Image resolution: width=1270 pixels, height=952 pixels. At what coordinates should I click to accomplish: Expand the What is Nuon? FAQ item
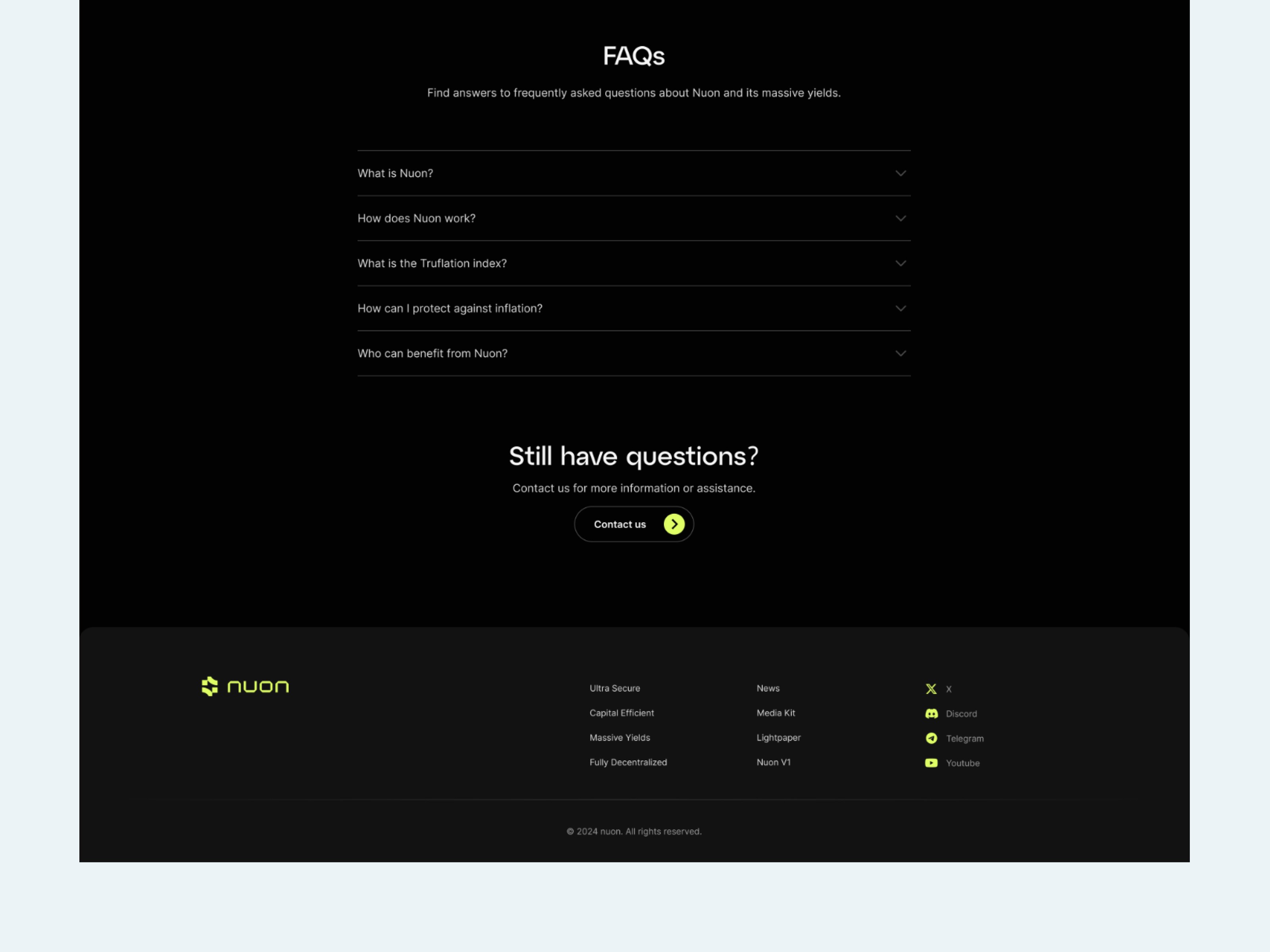633,173
